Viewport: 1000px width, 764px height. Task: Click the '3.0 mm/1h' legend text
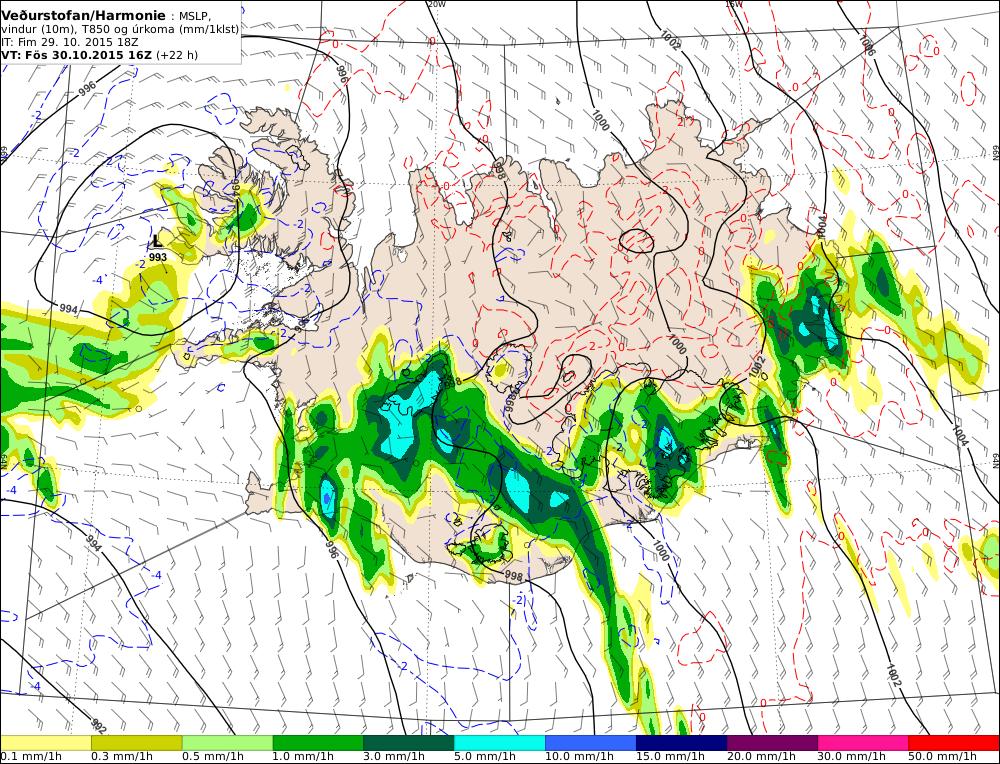click(394, 756)
